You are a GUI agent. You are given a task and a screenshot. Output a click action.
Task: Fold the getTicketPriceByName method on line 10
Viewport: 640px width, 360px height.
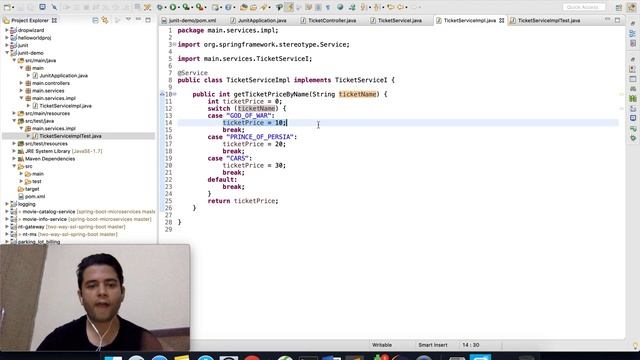(175, 94)
